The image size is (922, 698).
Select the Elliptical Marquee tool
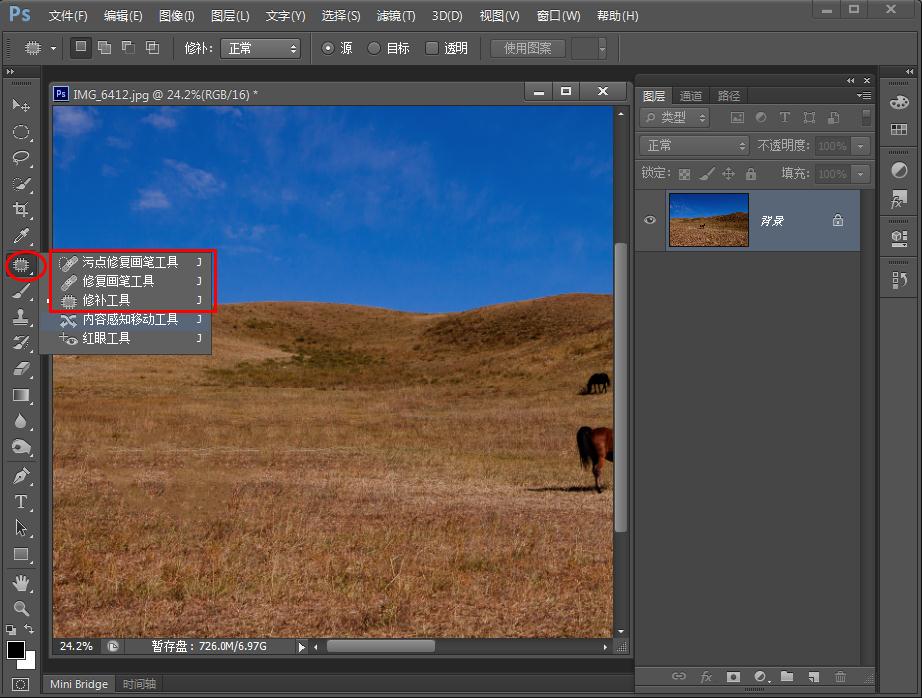click(20, 132)
